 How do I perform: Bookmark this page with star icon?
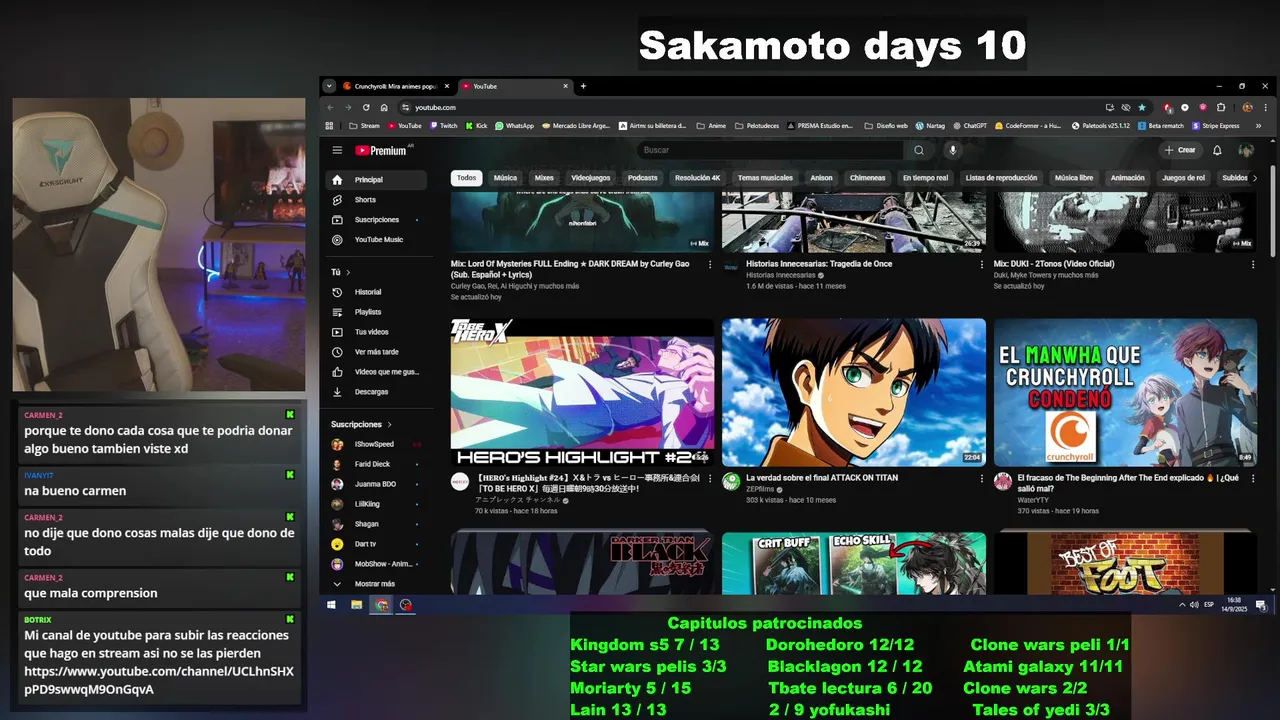tap(1142, 107)
